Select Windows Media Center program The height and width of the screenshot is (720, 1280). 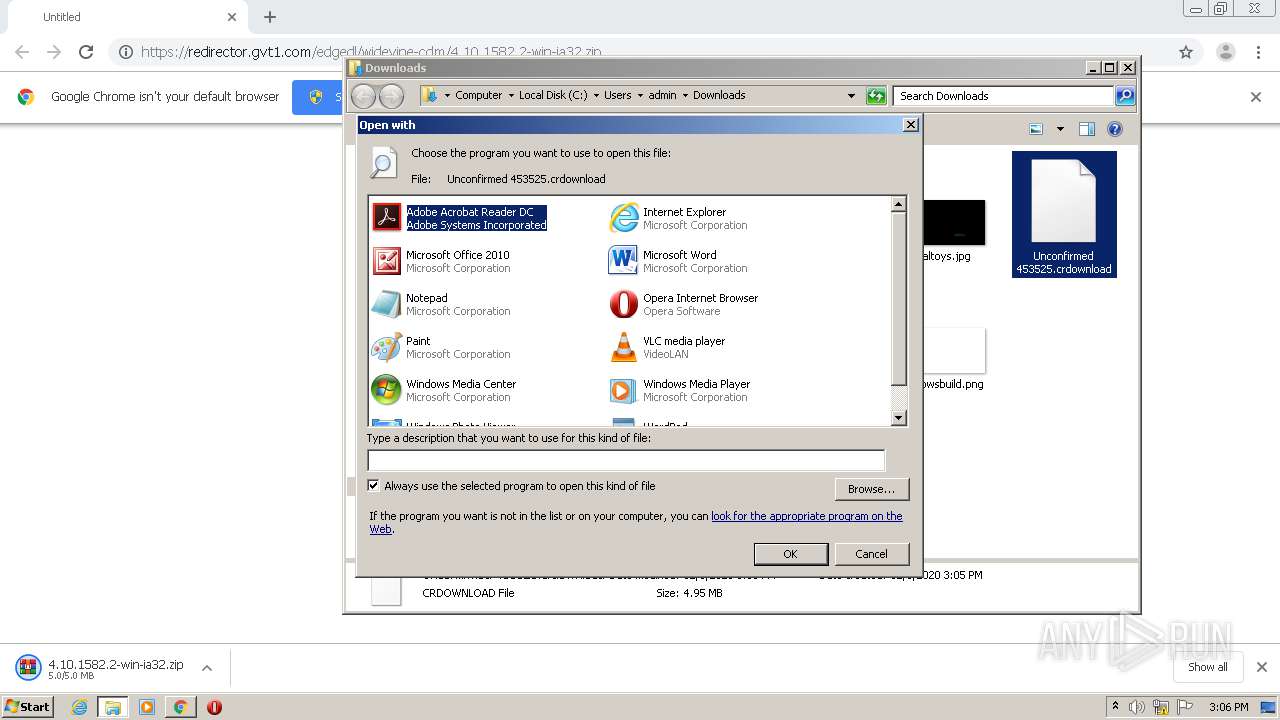[x=445, y=390]
